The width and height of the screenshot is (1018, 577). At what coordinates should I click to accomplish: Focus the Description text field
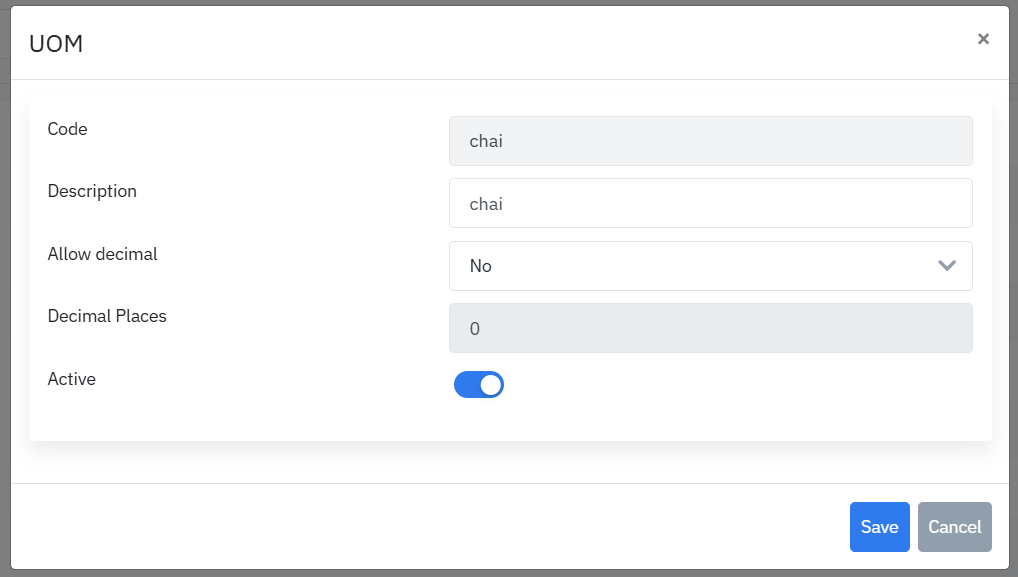click(710, 204)
